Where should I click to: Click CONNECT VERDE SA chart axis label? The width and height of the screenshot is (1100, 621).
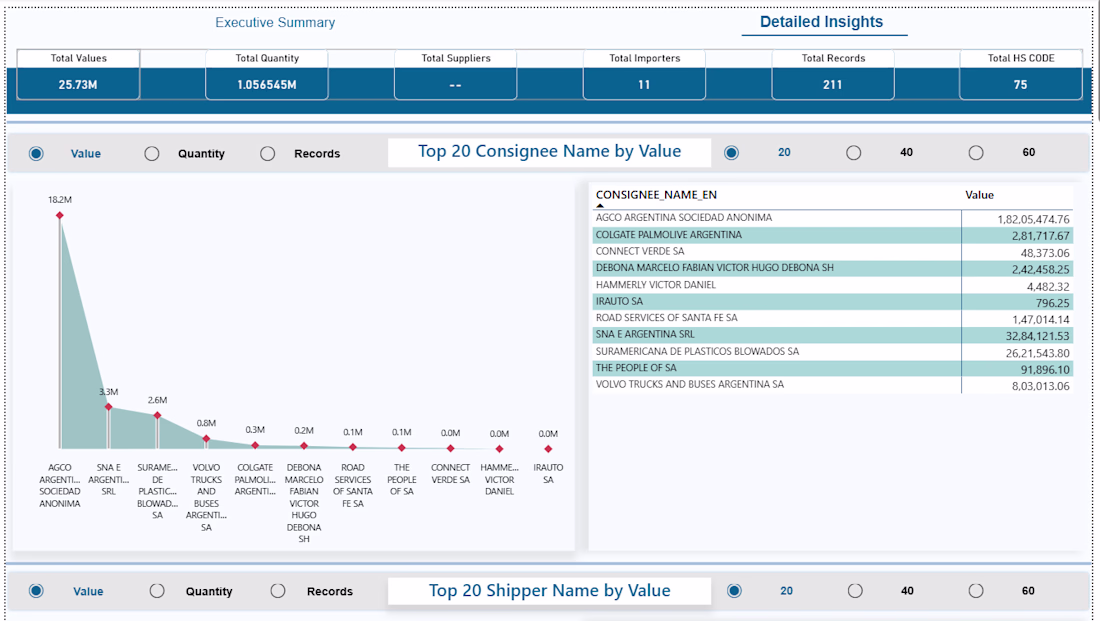point(450,474)
